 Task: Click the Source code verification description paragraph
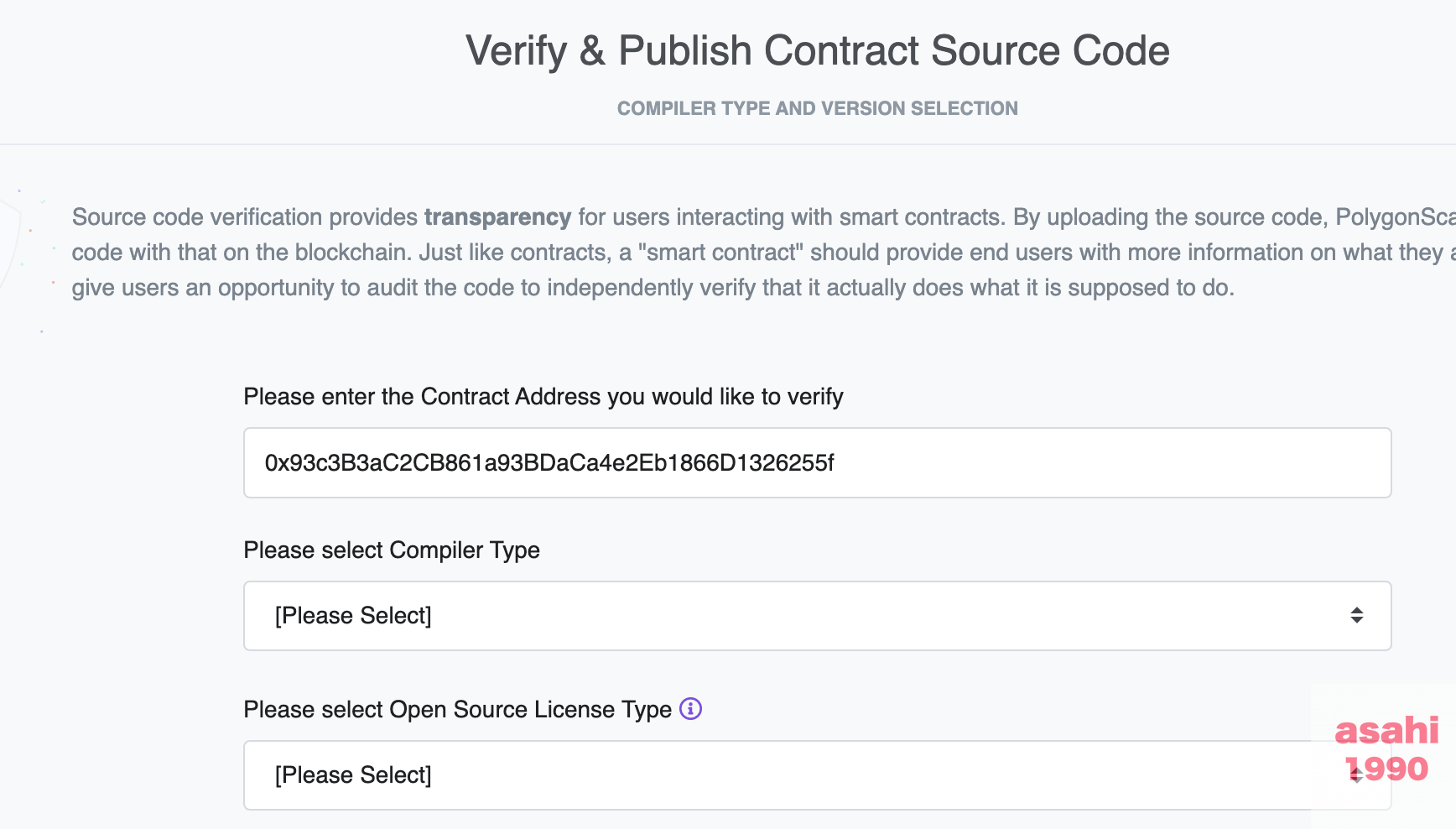click(x=763, y=253)
